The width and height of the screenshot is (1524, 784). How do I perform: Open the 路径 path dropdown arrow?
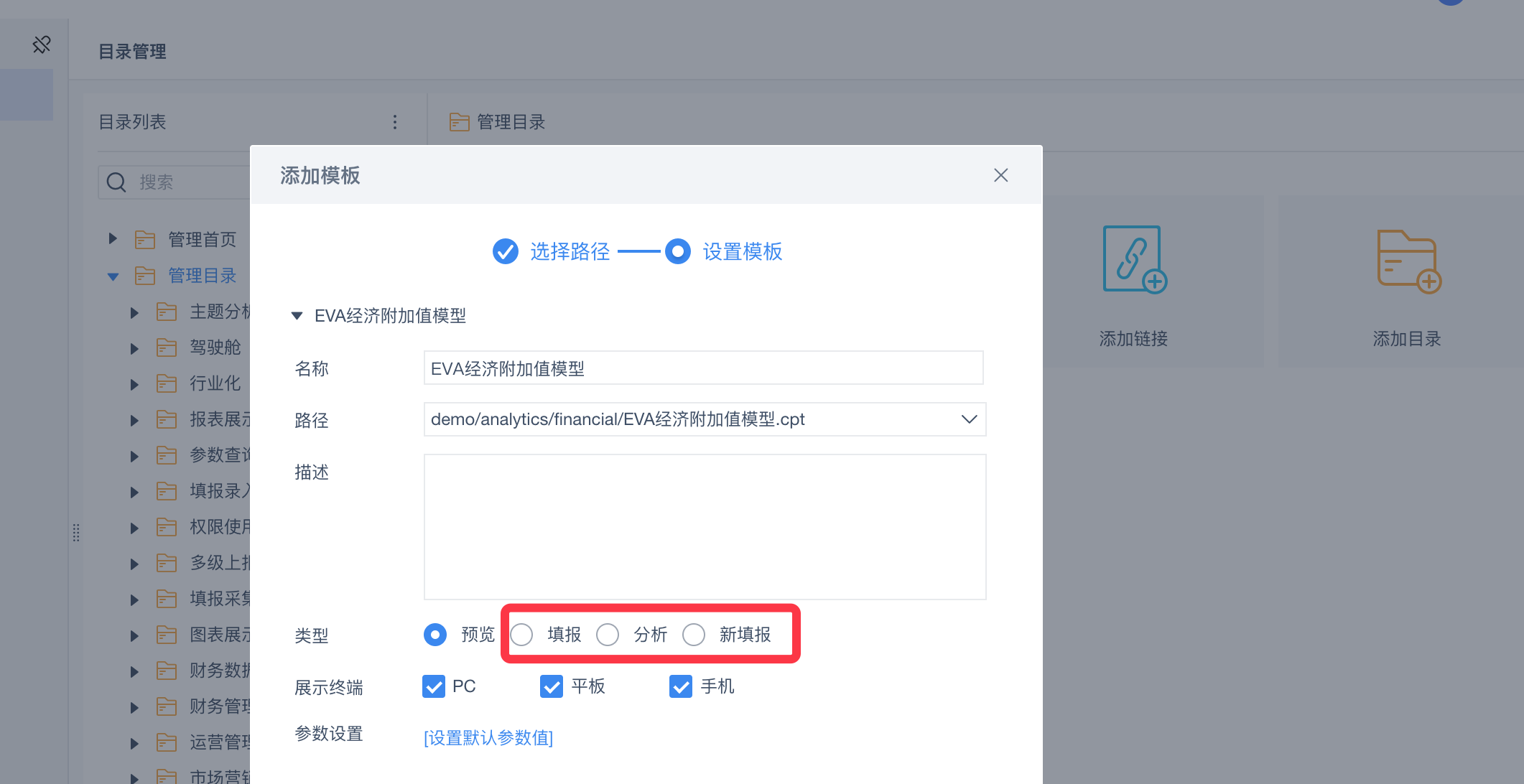(969, 419)
